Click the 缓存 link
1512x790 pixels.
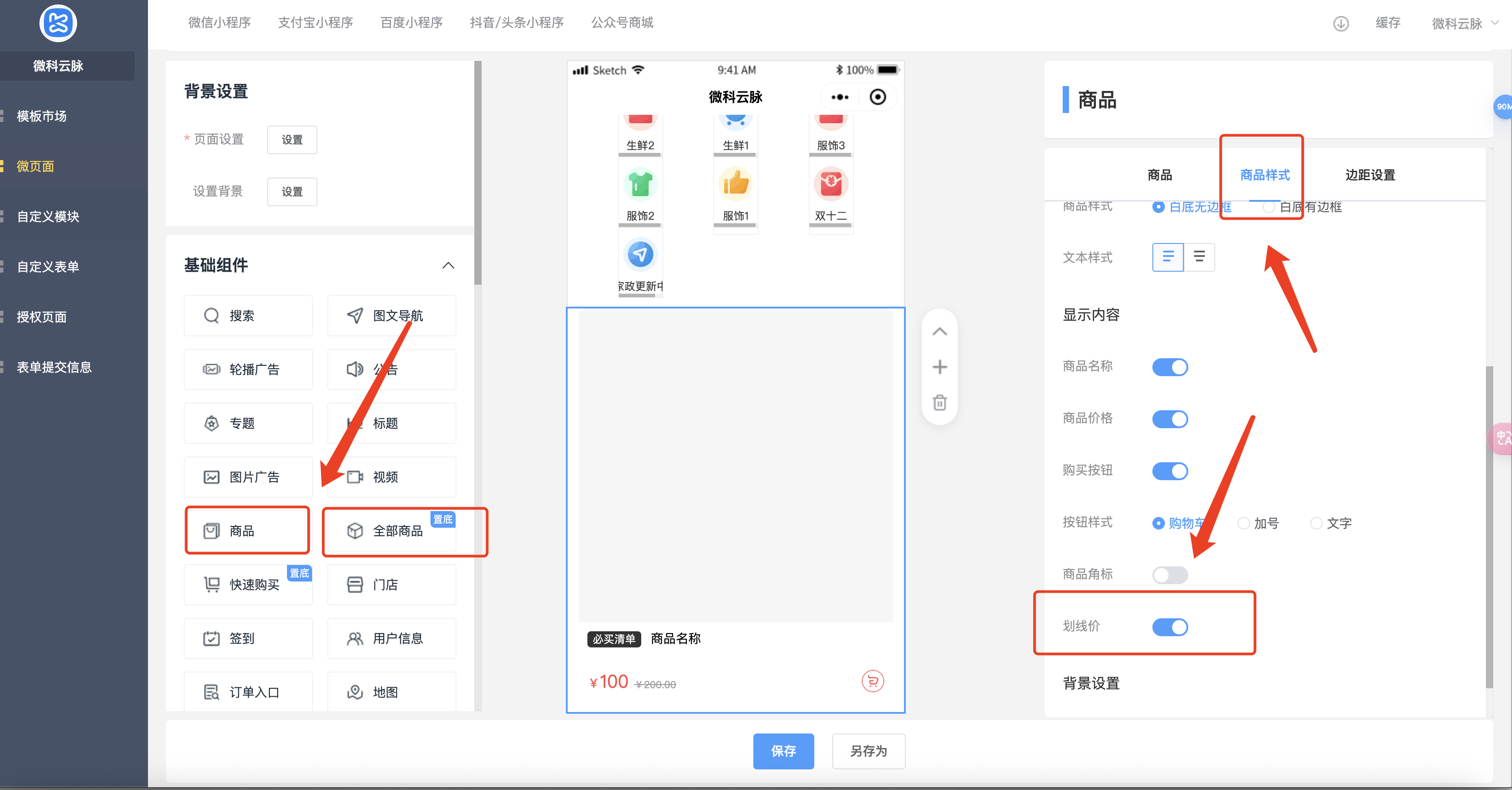tap(1387, 22)
